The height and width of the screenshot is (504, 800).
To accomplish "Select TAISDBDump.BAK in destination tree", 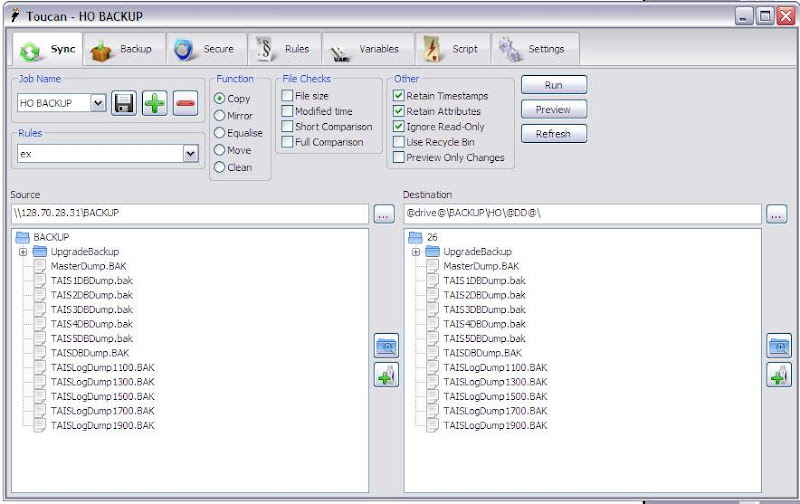I will pos(483,353).
